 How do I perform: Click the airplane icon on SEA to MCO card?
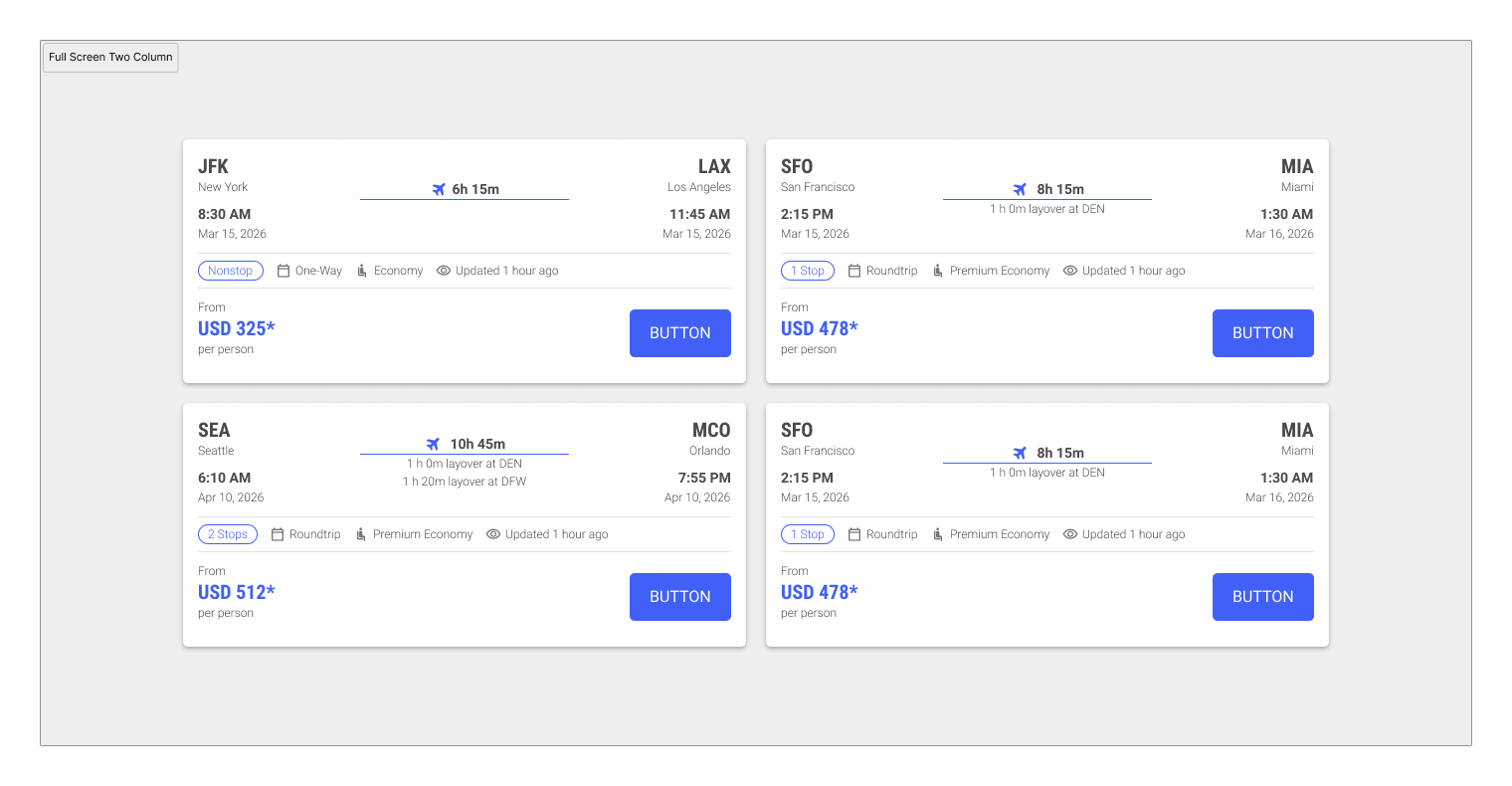click(x=433, y=444)
